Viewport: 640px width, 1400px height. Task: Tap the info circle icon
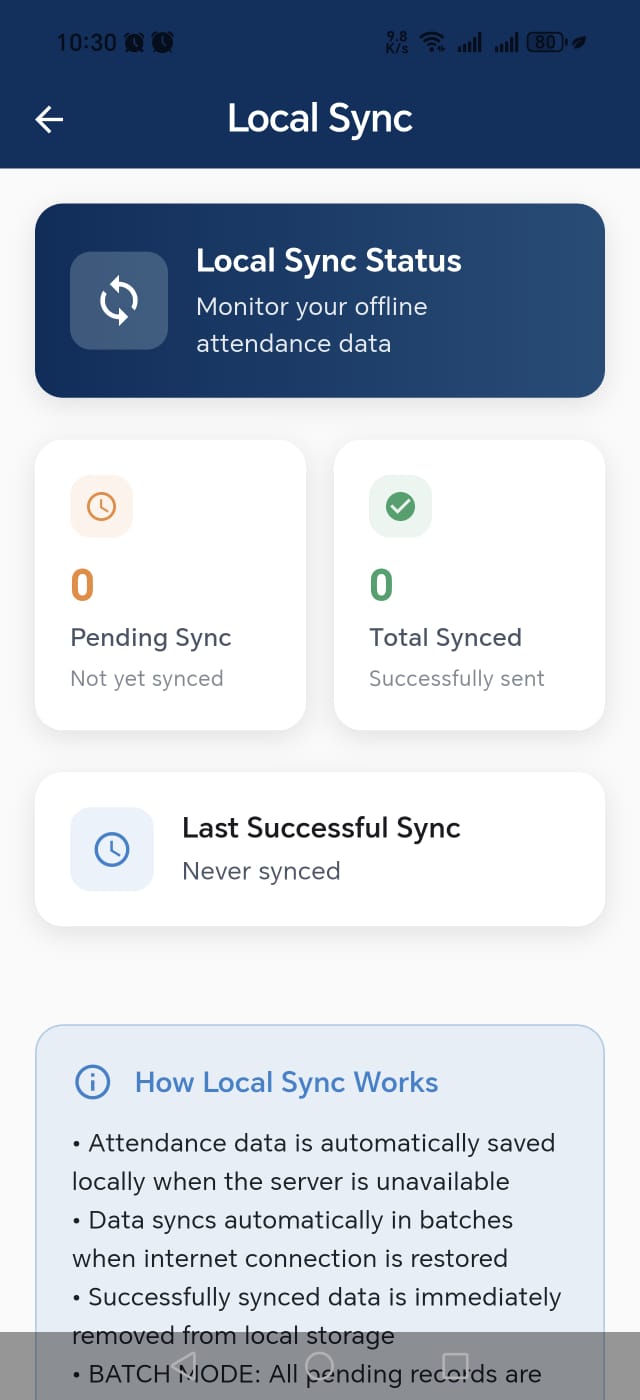tap(93, 1082)
